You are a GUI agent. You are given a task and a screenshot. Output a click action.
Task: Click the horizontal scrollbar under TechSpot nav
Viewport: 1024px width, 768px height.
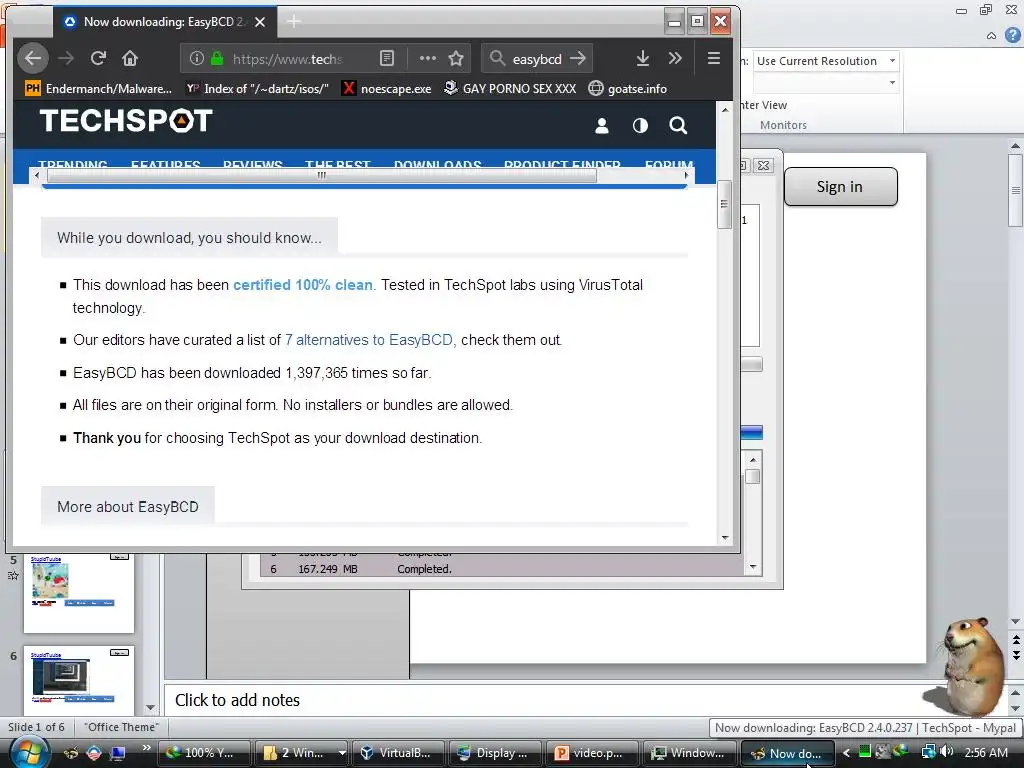pos(322,175)
